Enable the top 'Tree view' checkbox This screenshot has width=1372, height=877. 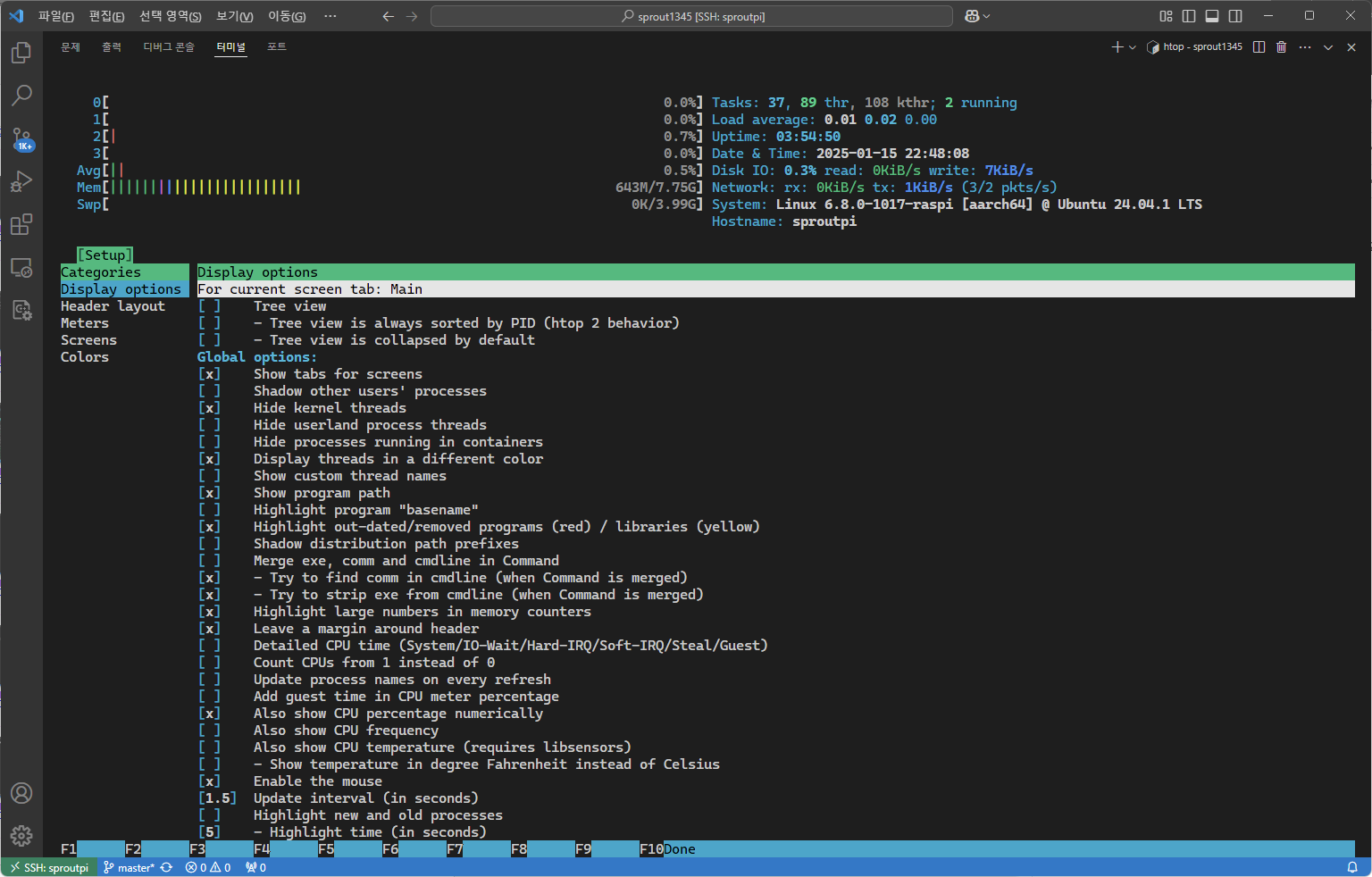click(209, 306)
